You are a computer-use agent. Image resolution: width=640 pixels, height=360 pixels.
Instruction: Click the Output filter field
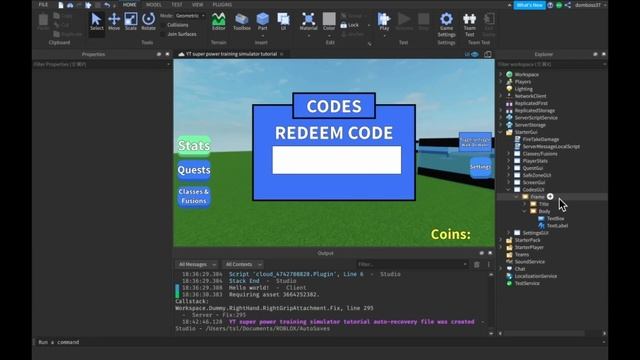point(411,264)
